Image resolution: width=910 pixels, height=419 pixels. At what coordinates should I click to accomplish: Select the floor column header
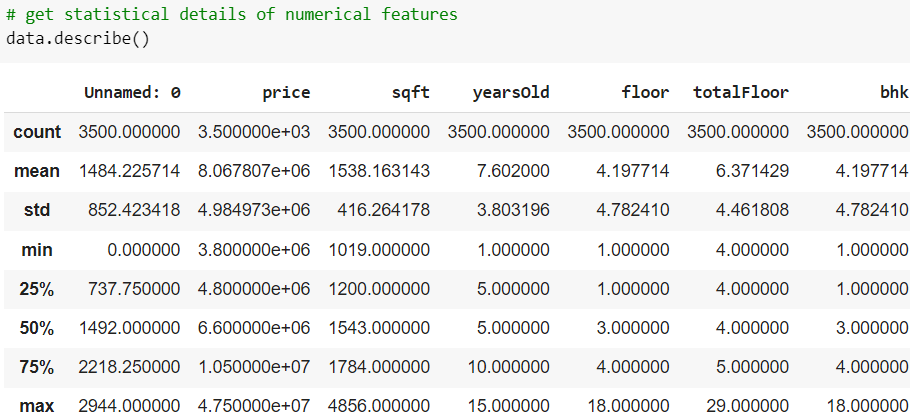(x=645, y=92)
